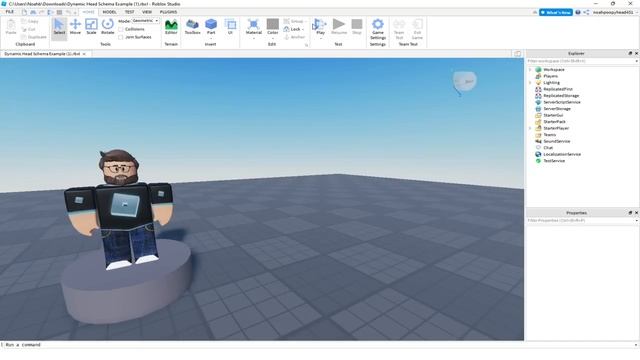This screenshot has height=360, width=640.
Task: Click the Color swatch in Edit group
Action: click(x=273, y=24)
